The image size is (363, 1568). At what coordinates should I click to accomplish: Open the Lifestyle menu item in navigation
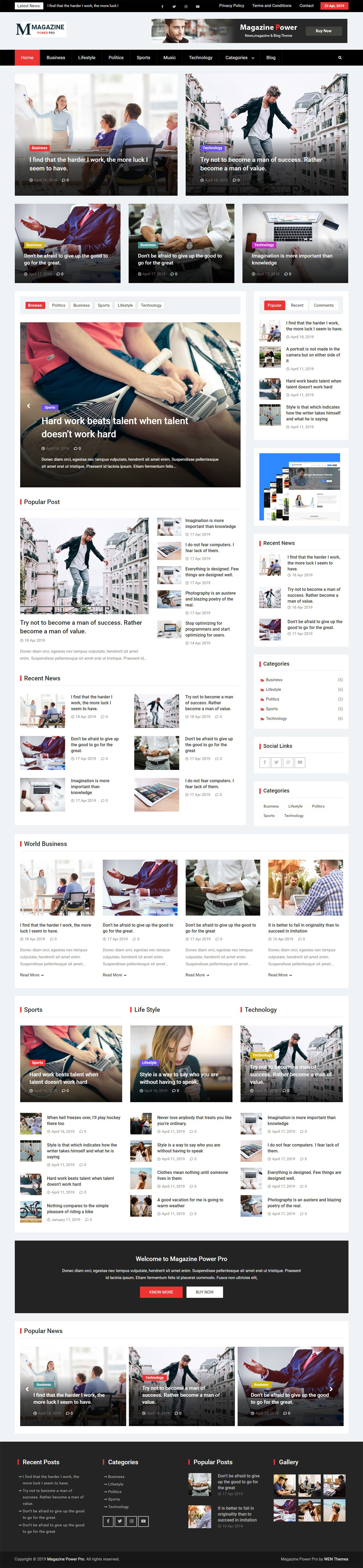click(x=86, y=58)
